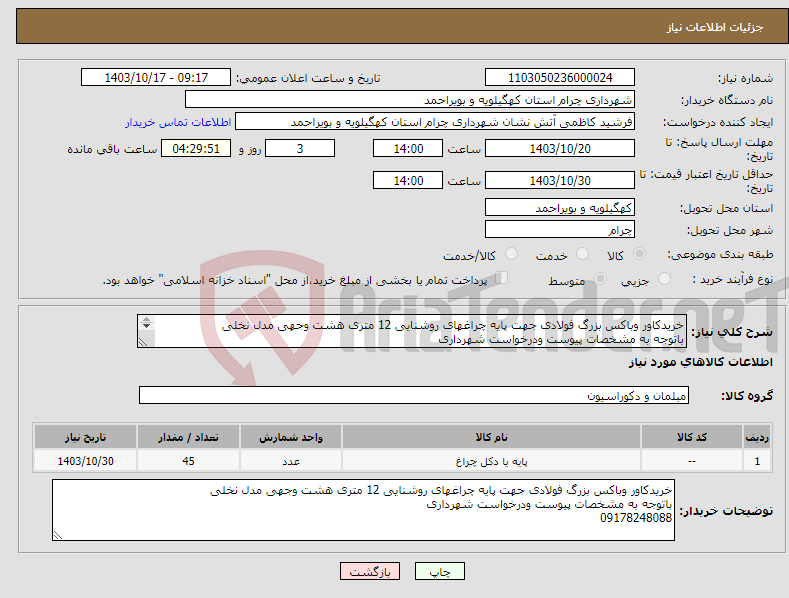Click the remaining time field 04:29:51
Viewport: 789px width, 598px height.
[x=196, y=148]
